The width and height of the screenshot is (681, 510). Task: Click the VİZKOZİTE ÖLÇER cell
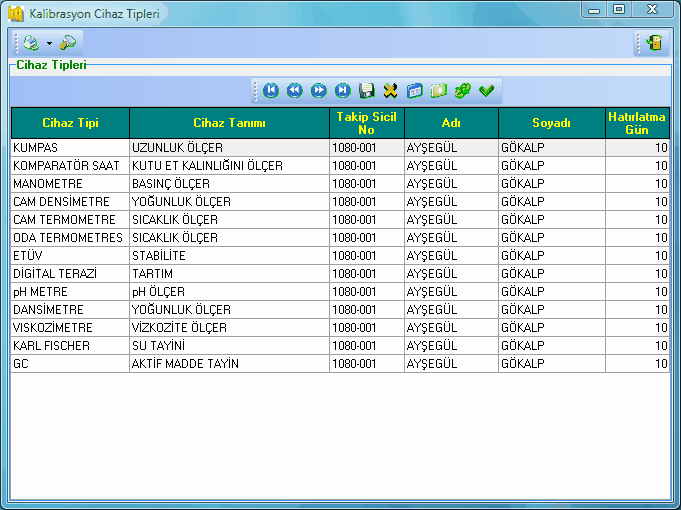[229, 328]
